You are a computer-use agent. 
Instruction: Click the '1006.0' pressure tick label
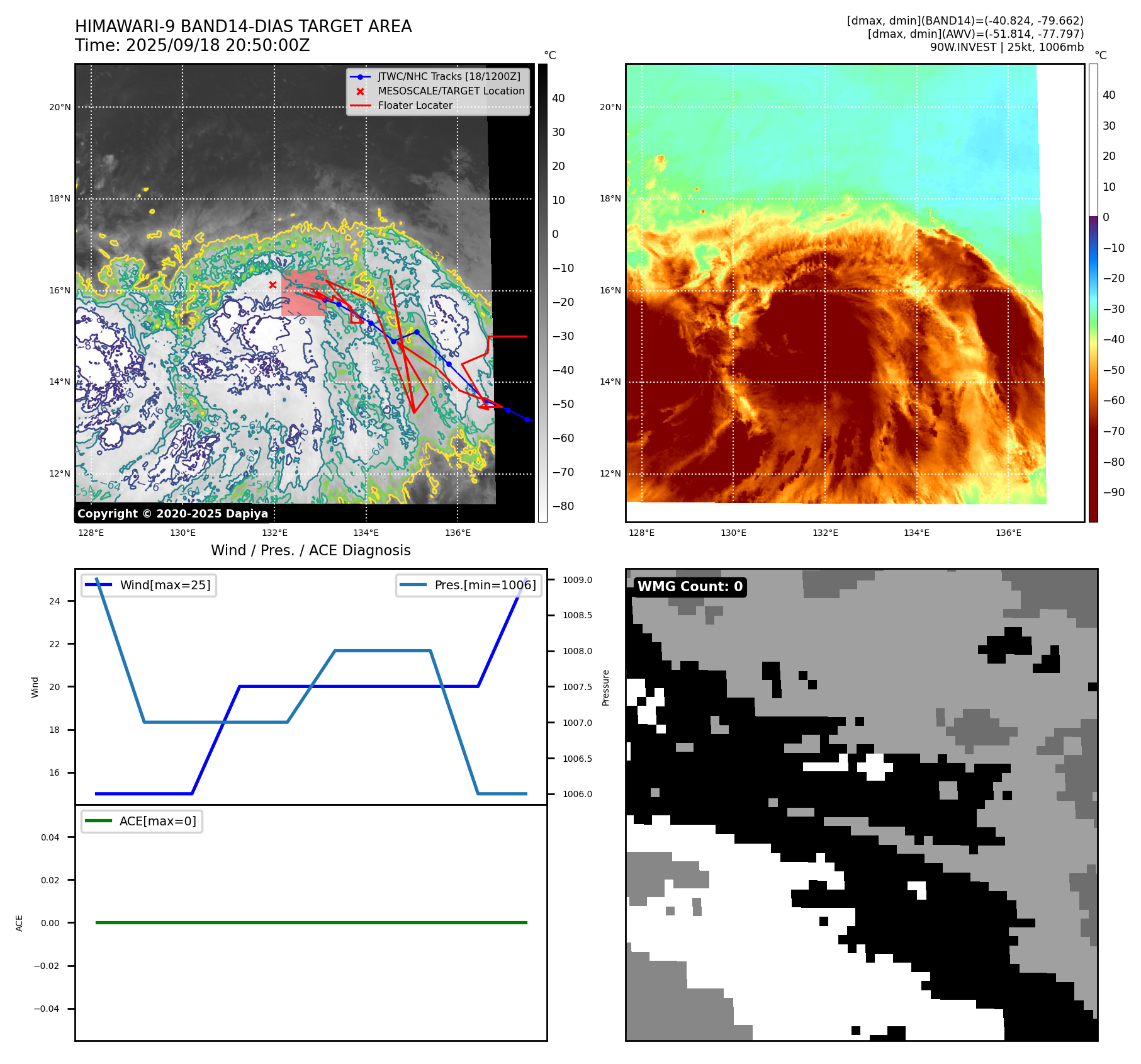pyautogui.click(x=577, y=794)
